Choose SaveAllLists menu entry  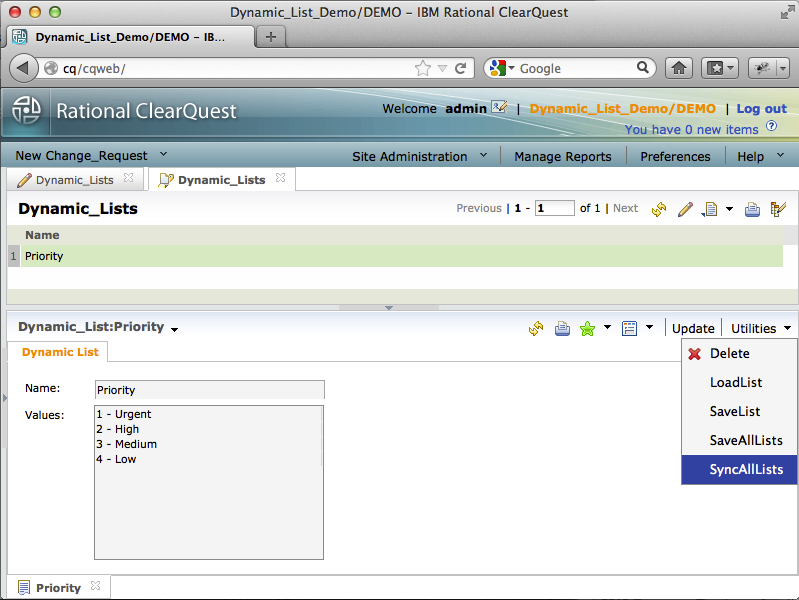point(739,440)
